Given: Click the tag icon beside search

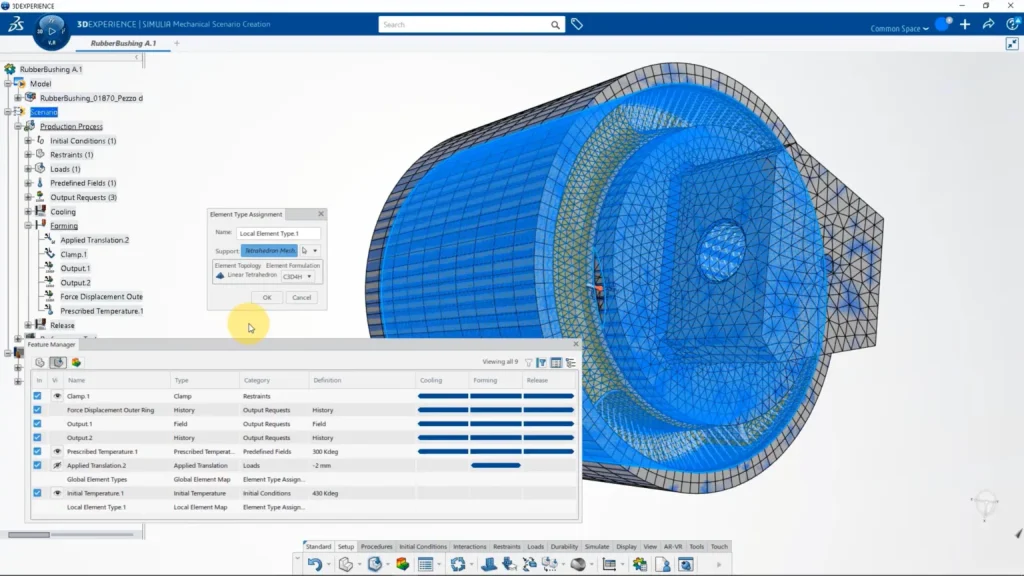Looking at the screenshot, I should tap(577, 24).
